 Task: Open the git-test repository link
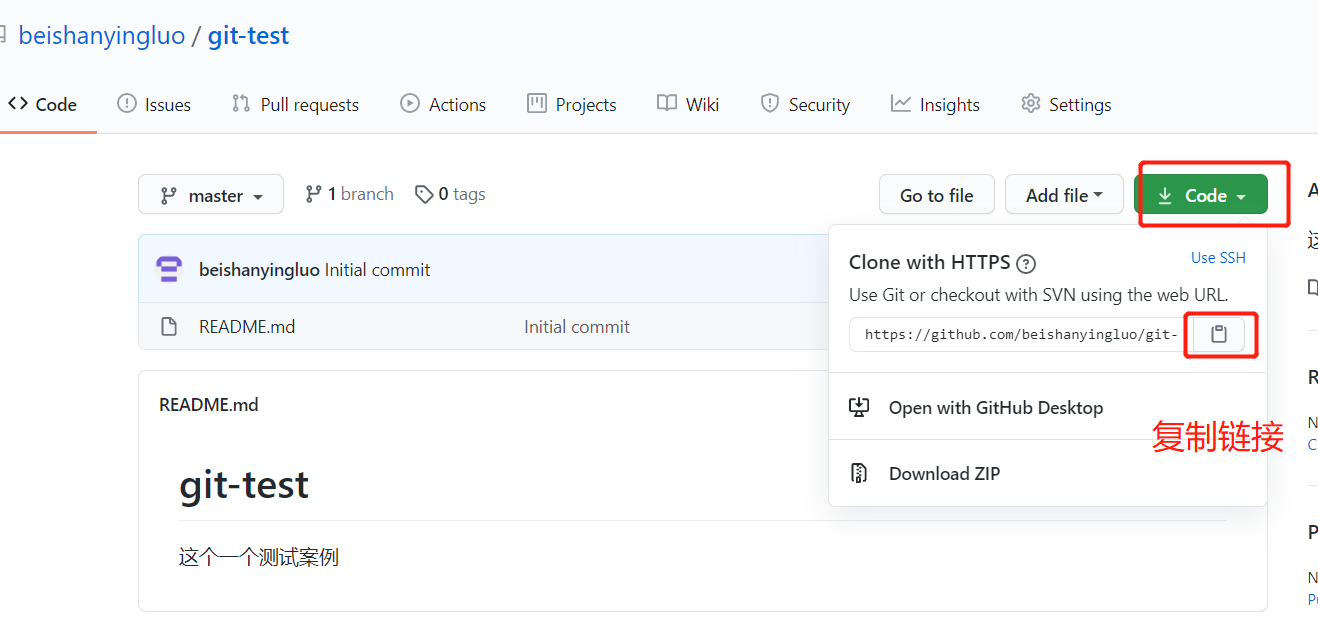(248, 36)
